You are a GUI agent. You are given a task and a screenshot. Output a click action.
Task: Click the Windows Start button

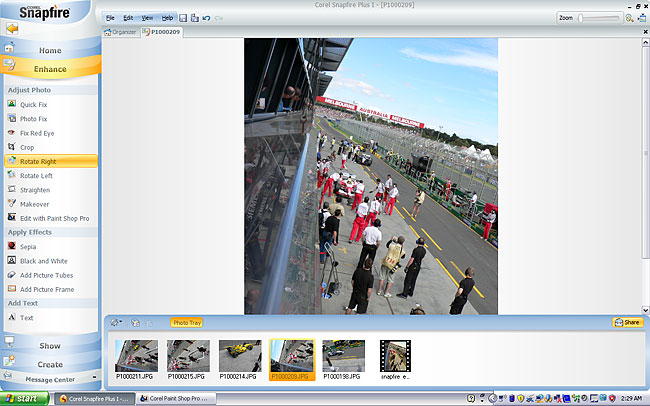26,398
